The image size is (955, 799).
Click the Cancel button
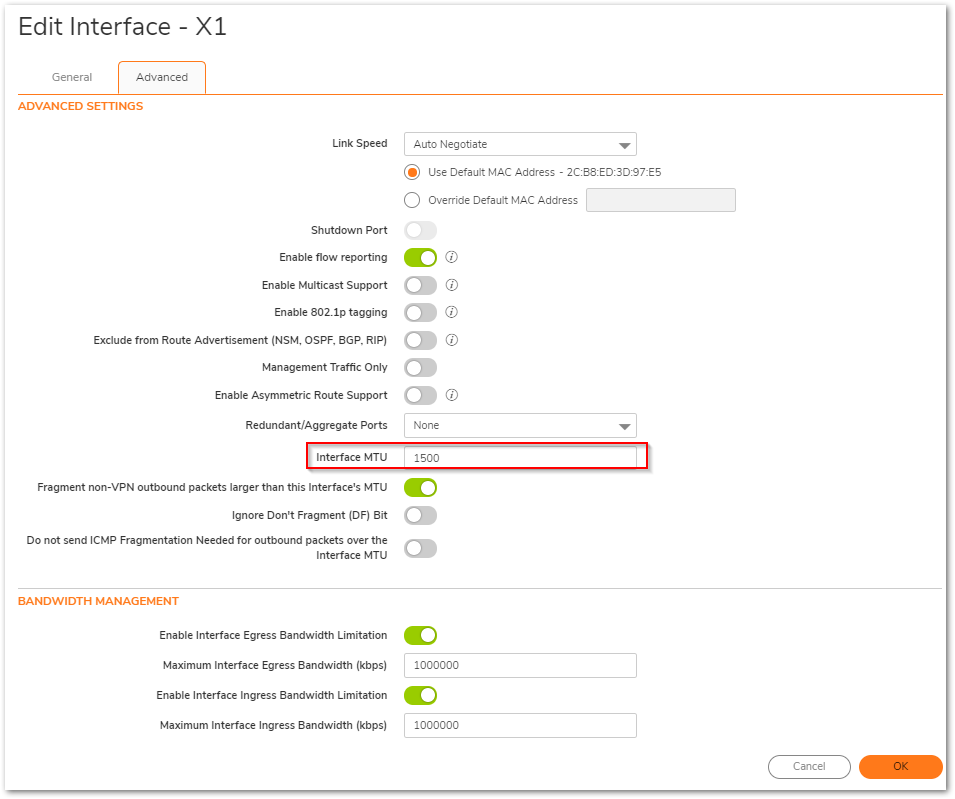pos(809,767)
